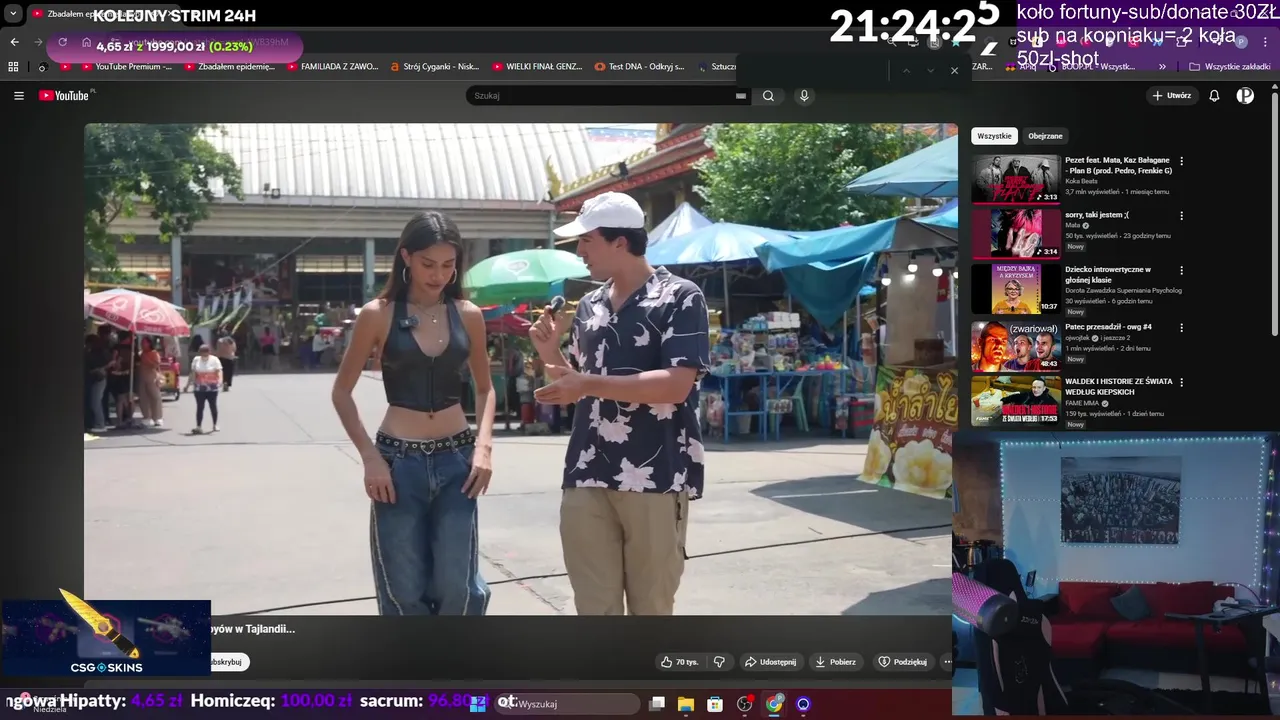1280x720 pixels.
Task: Select the Wszystkie filter chip
Action: coord(994,136)
